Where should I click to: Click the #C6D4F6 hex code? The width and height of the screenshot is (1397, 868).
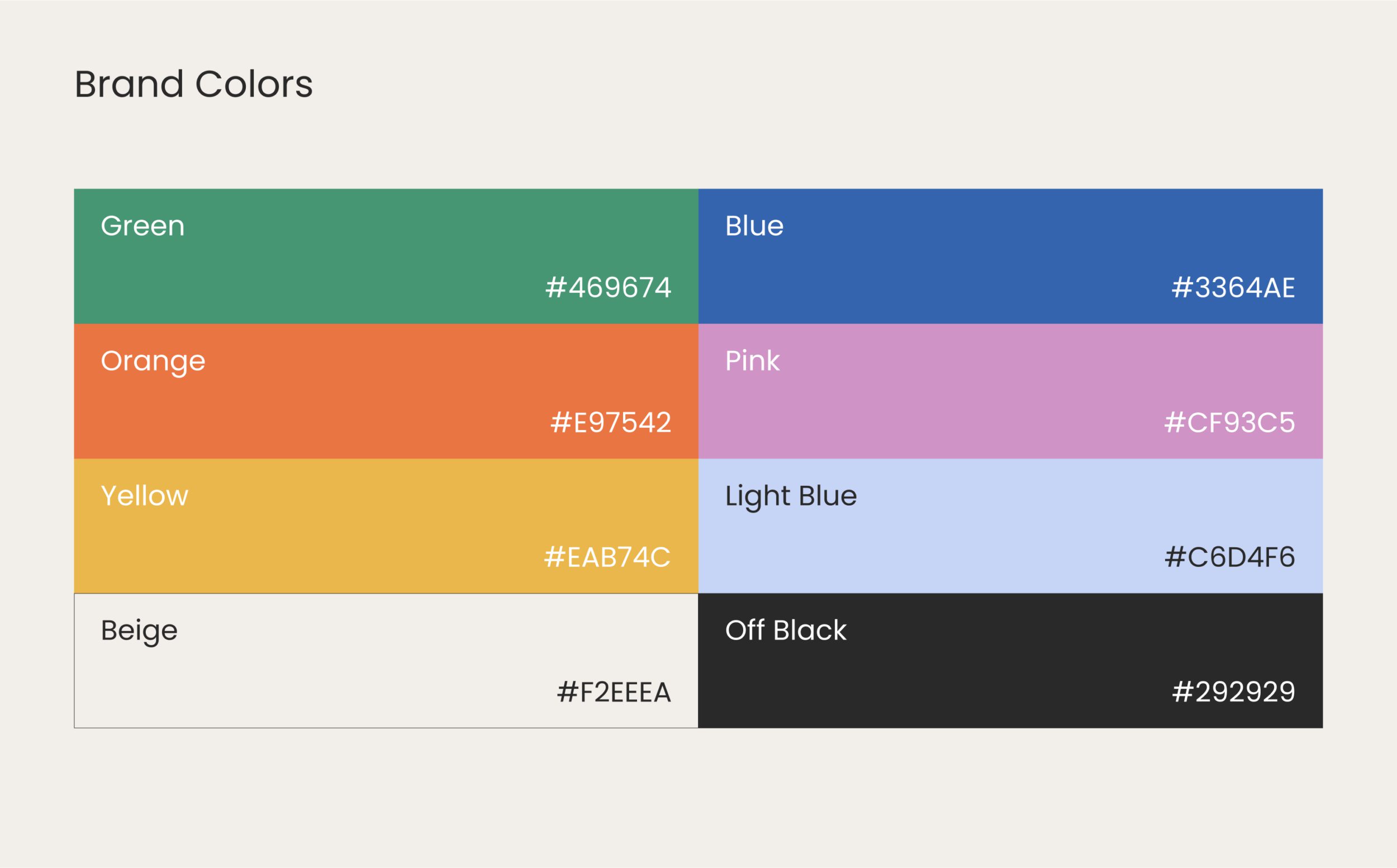tap(1230, 557)
